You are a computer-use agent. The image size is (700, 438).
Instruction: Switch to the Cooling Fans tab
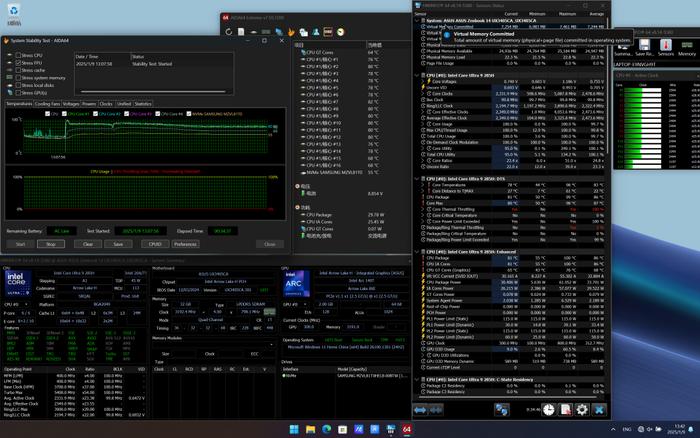pyautogui.click(x=47, y=104)
